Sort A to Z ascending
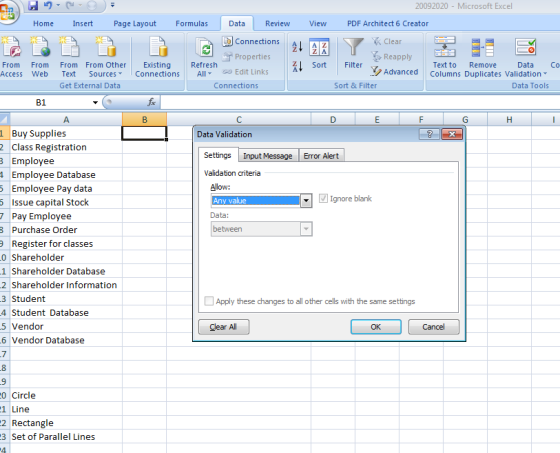The width and height of the screenshot is (560, 453). [x=297, y=46]
